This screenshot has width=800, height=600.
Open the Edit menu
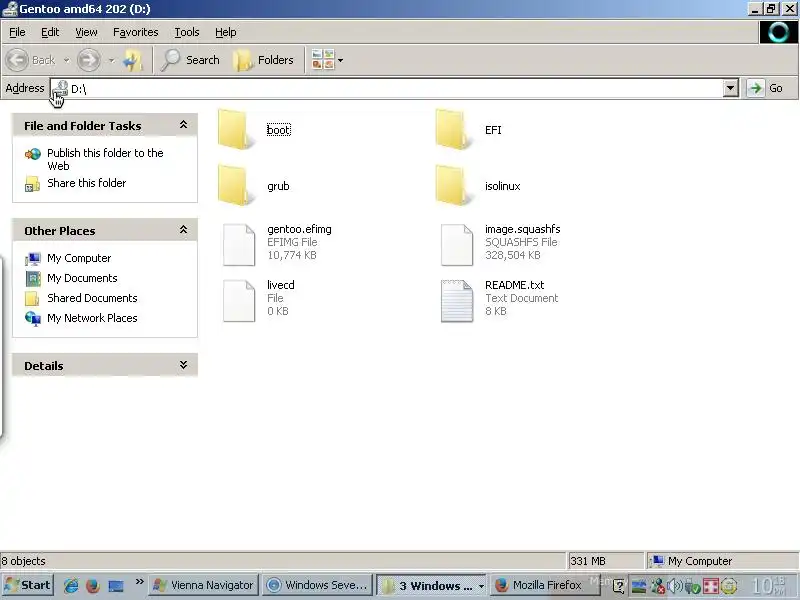pos(50,32)
